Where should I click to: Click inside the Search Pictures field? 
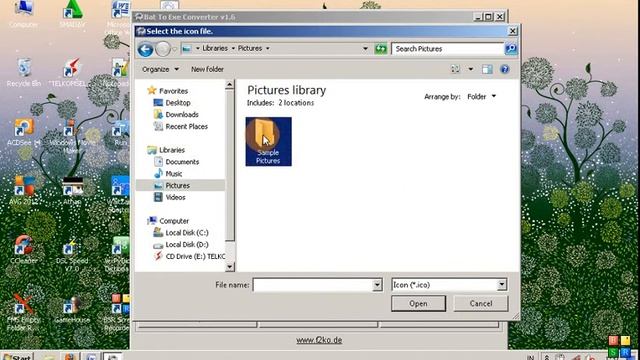448,49
